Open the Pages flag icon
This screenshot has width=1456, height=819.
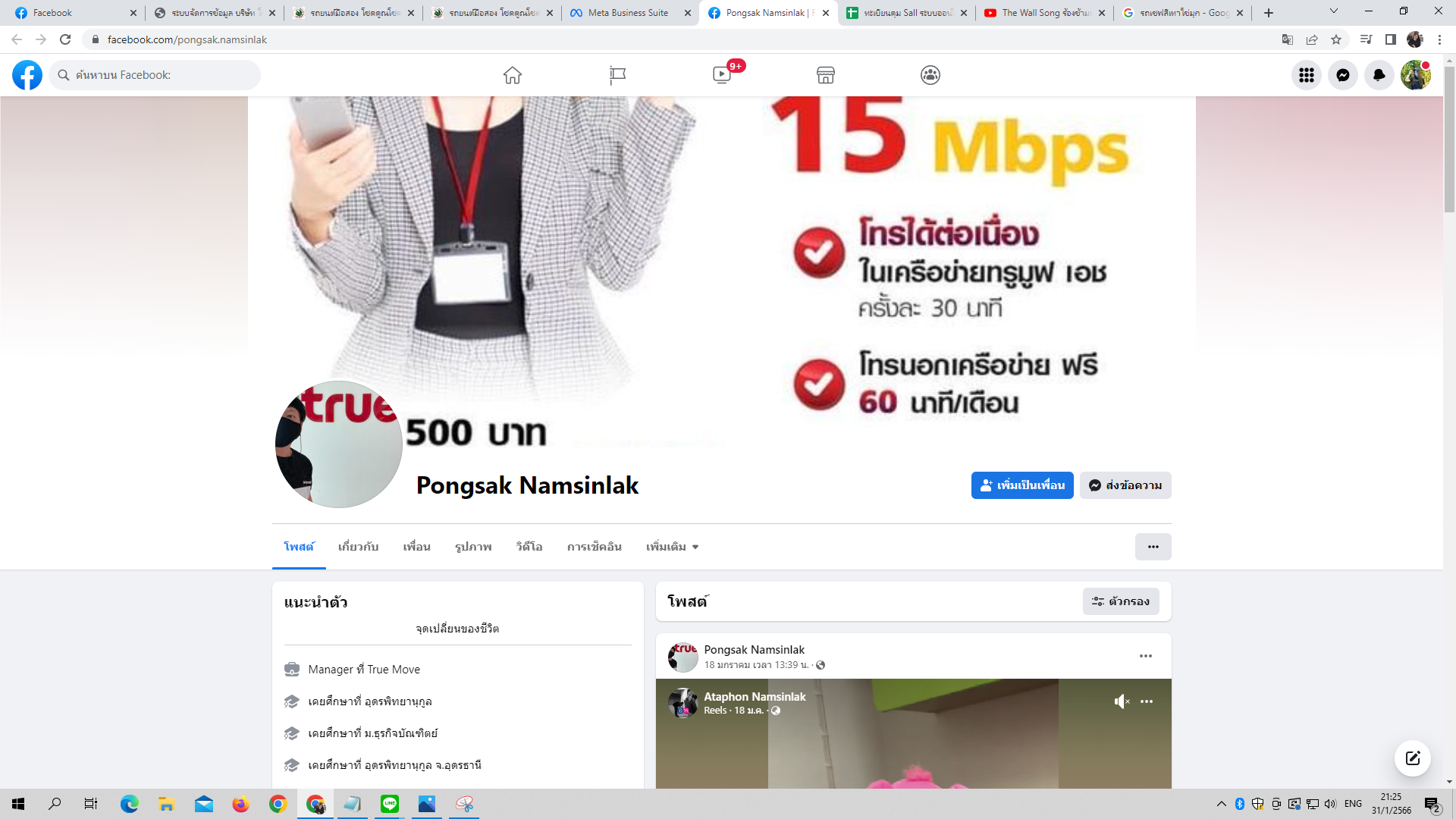pos(617,75)
